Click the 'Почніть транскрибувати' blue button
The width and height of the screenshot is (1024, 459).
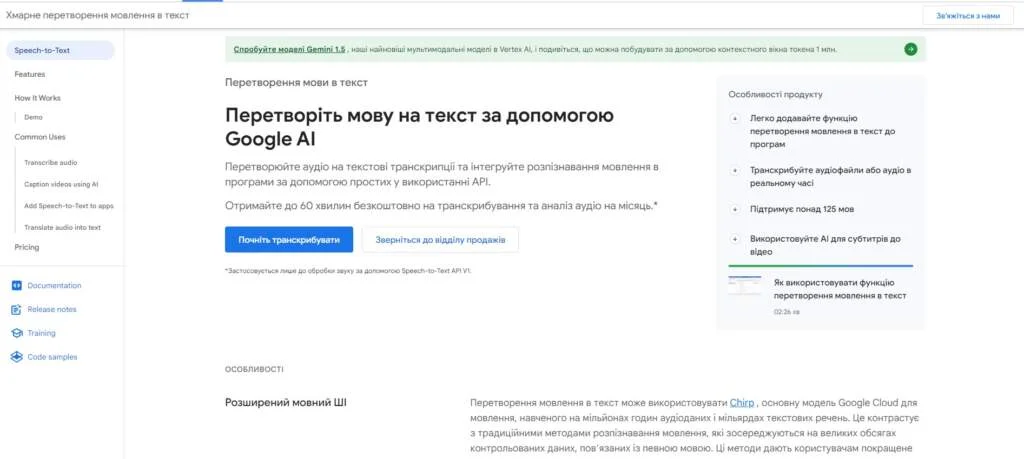tap(289, 240)
